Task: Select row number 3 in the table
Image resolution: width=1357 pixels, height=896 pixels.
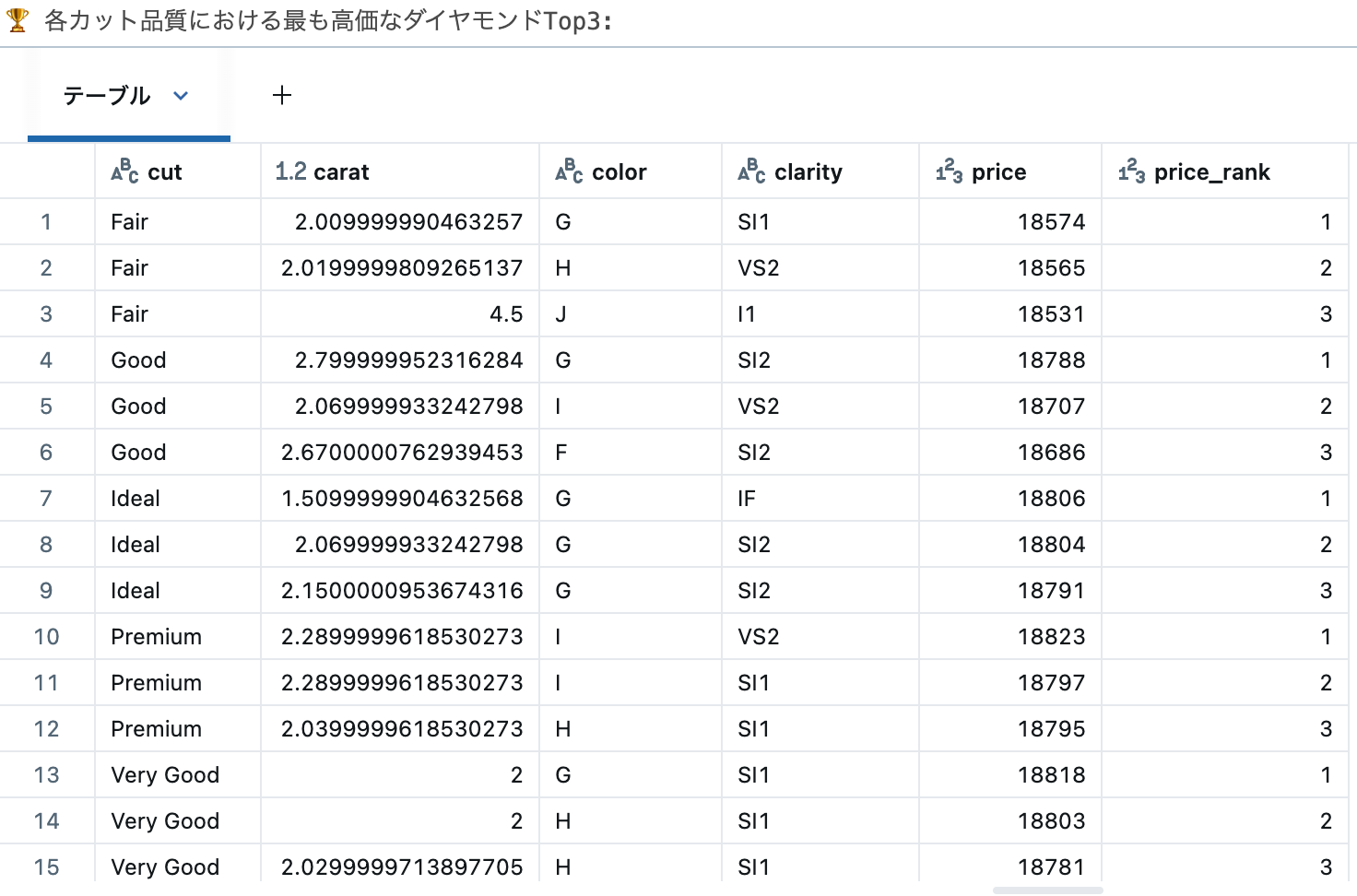Action: (46, 313)
